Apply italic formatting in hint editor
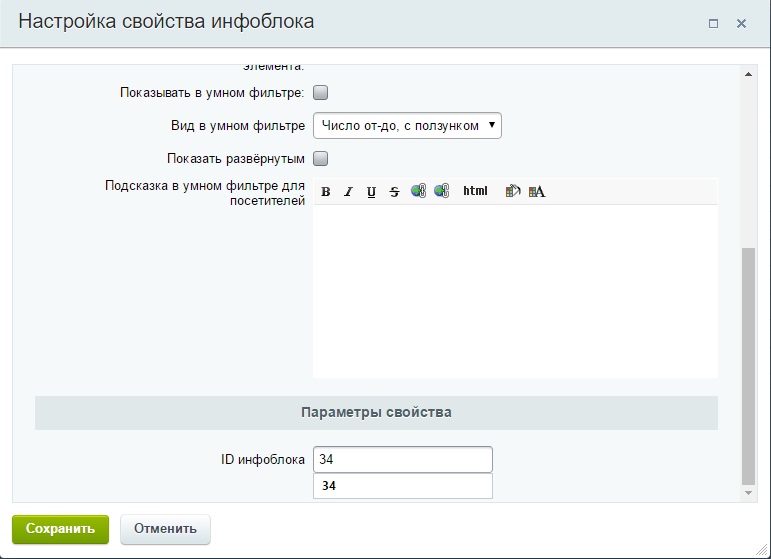Screen dimensions: 771x559 tap(348, 192)
